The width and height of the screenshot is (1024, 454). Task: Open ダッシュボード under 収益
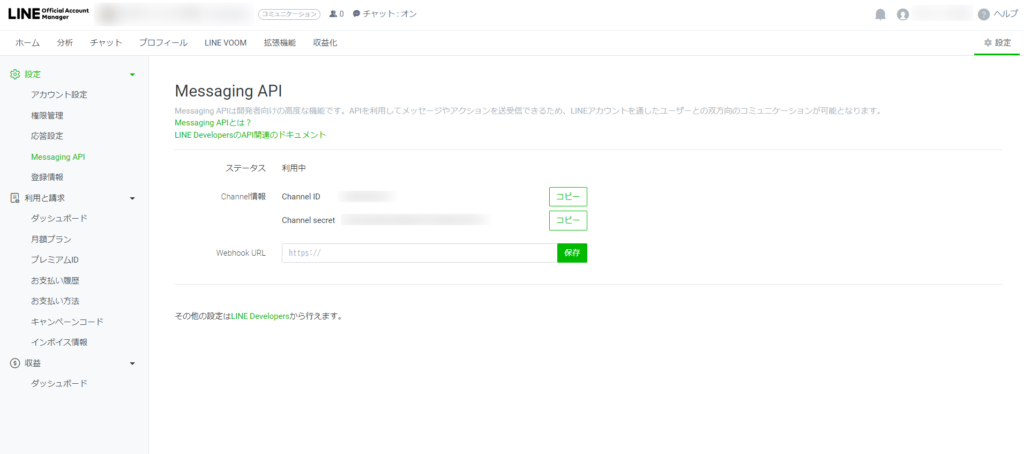click(59, 383)
